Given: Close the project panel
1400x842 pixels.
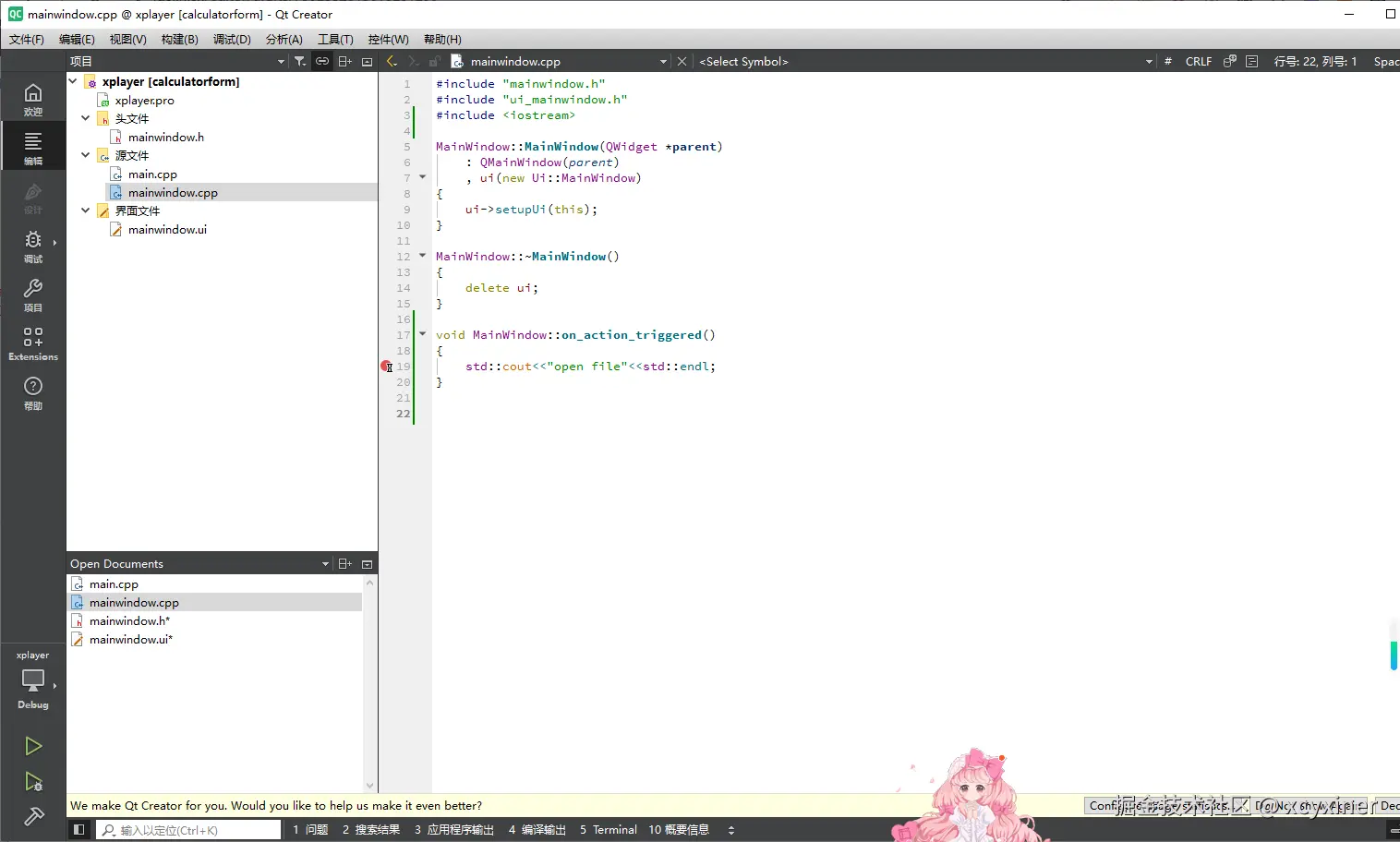Looking at the screenshot, I should coord(367,61).
